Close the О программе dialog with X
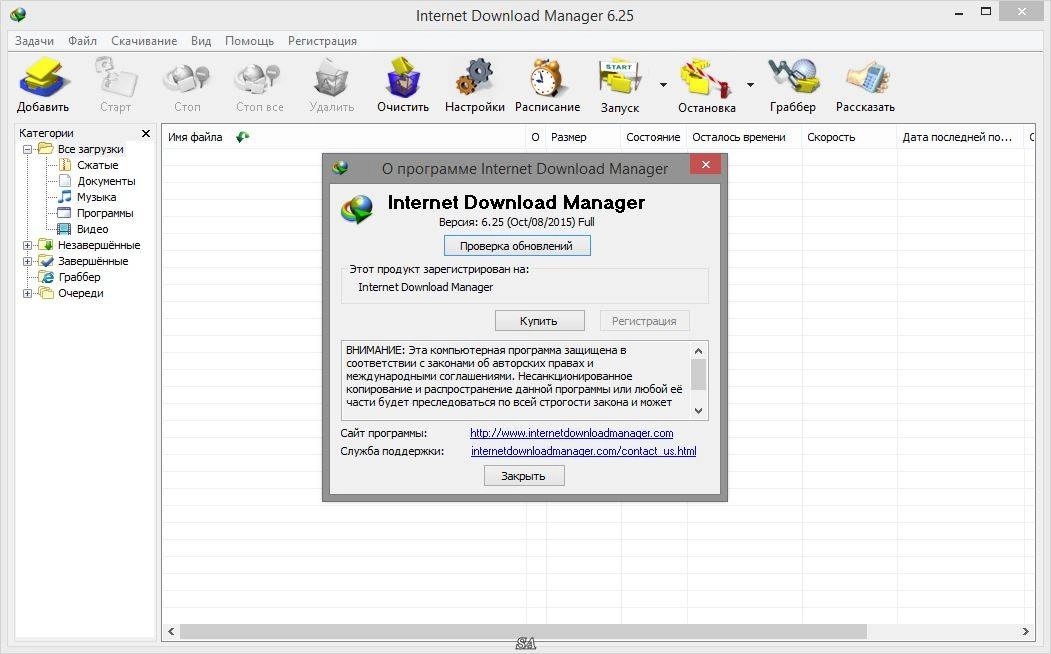Viewport: 1051px width, 654px height. click(705, 164)
